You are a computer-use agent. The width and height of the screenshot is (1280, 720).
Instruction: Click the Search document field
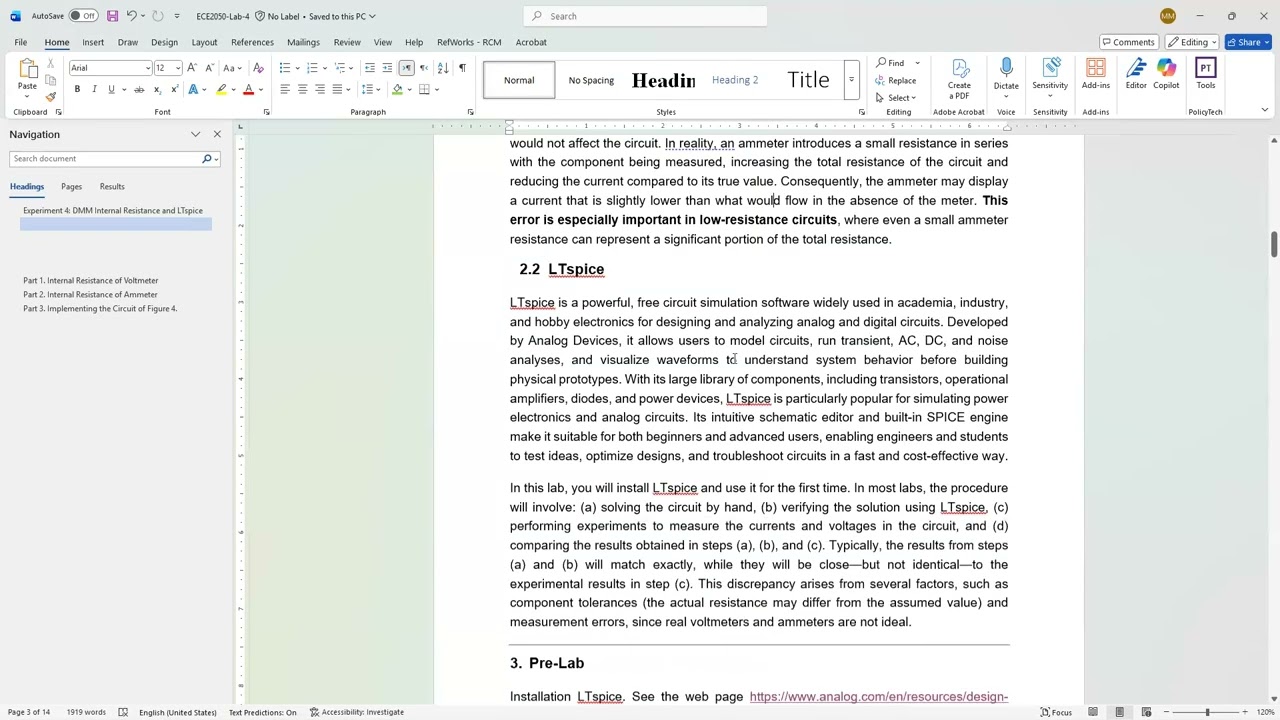coord(105,159)
